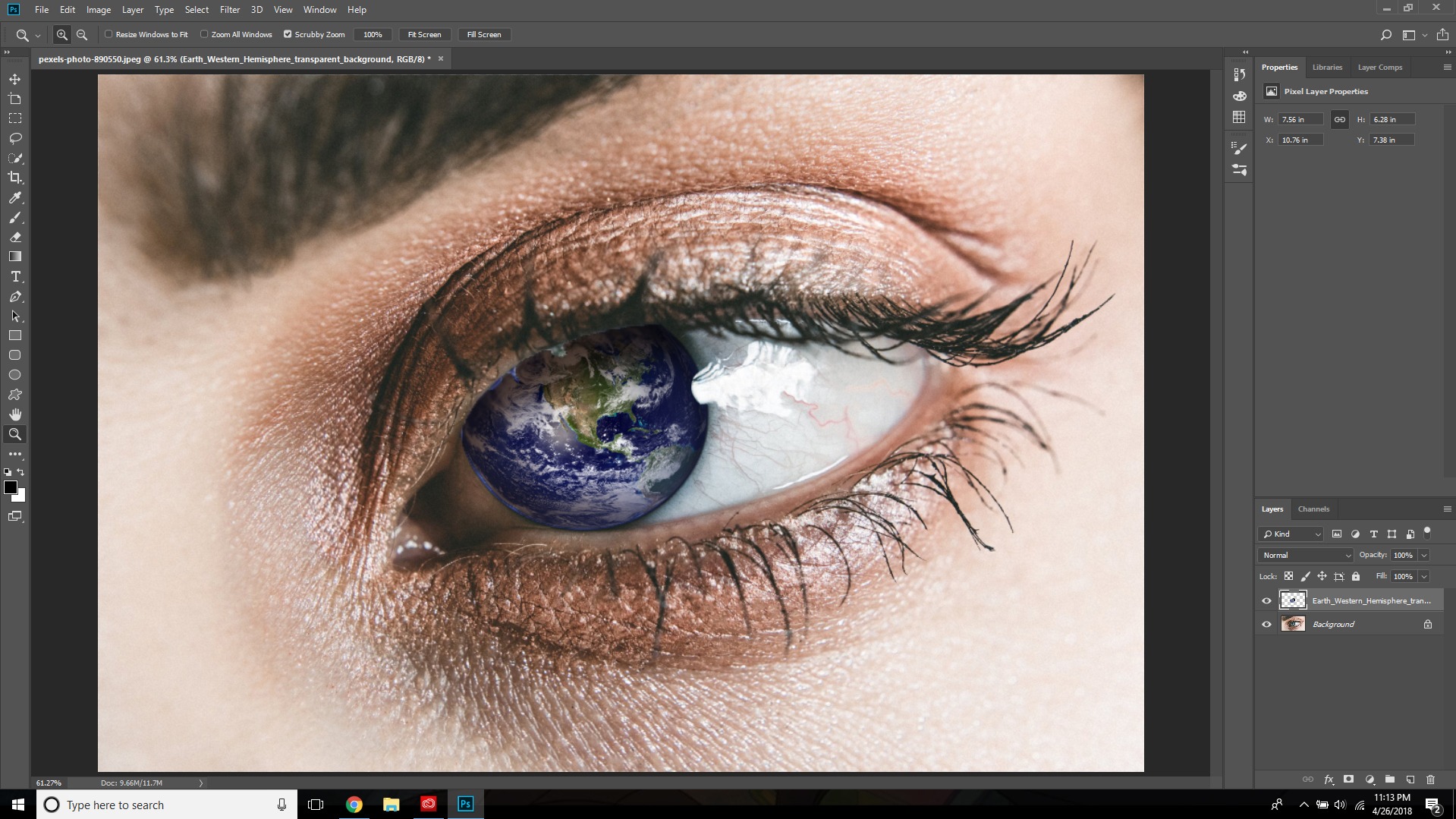Expand the Fill slider dropdown
This screenshot has height=819, width=1456.
click(1424, 577)
